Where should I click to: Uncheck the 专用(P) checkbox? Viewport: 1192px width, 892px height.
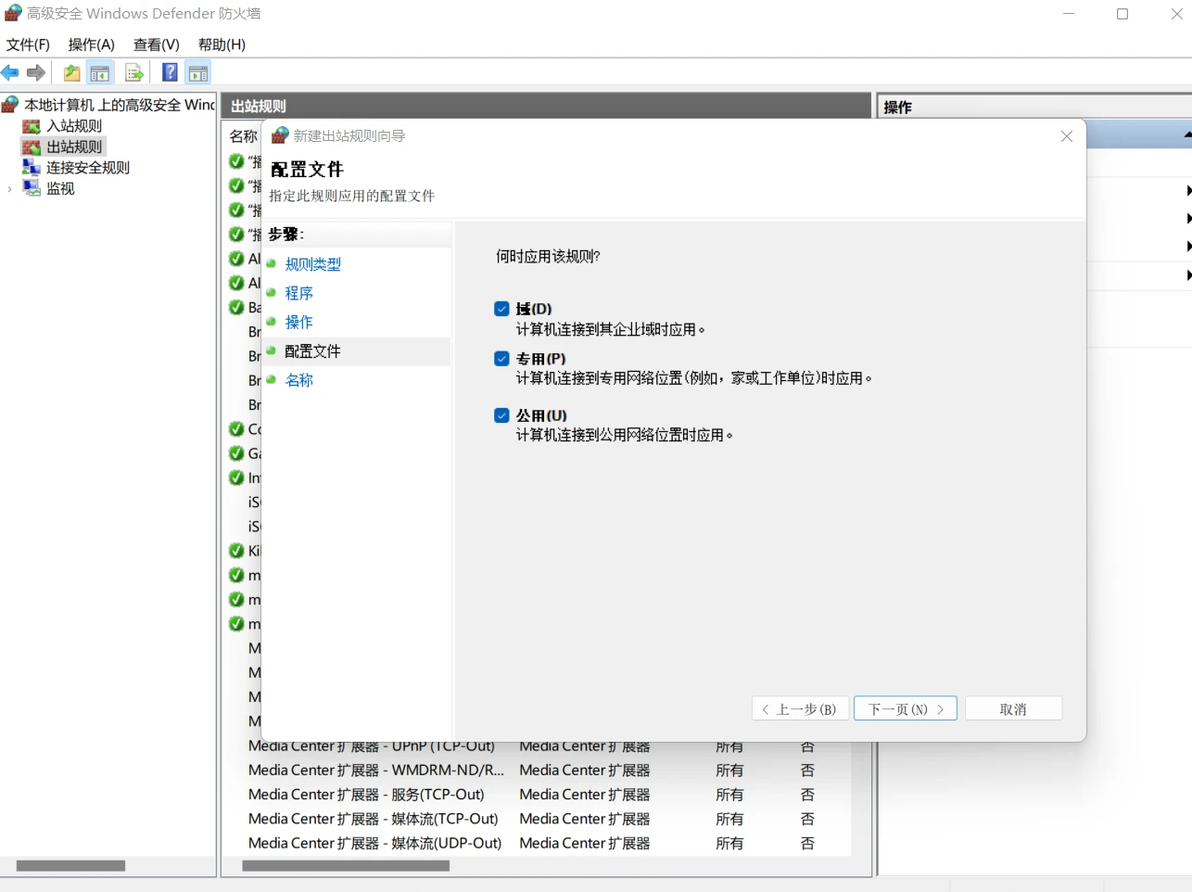pos(502,358)
